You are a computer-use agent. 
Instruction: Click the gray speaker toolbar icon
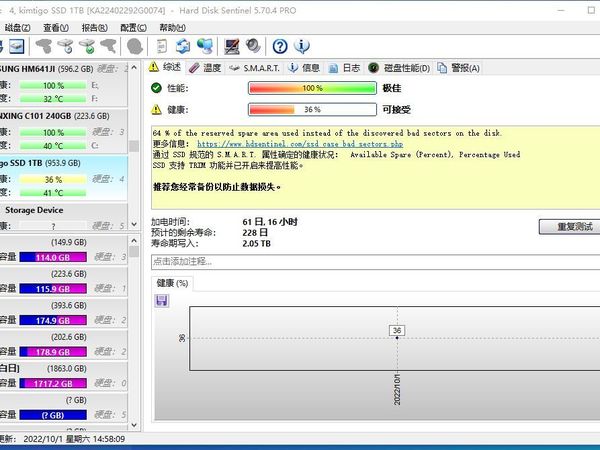click(x=253, y=46)
